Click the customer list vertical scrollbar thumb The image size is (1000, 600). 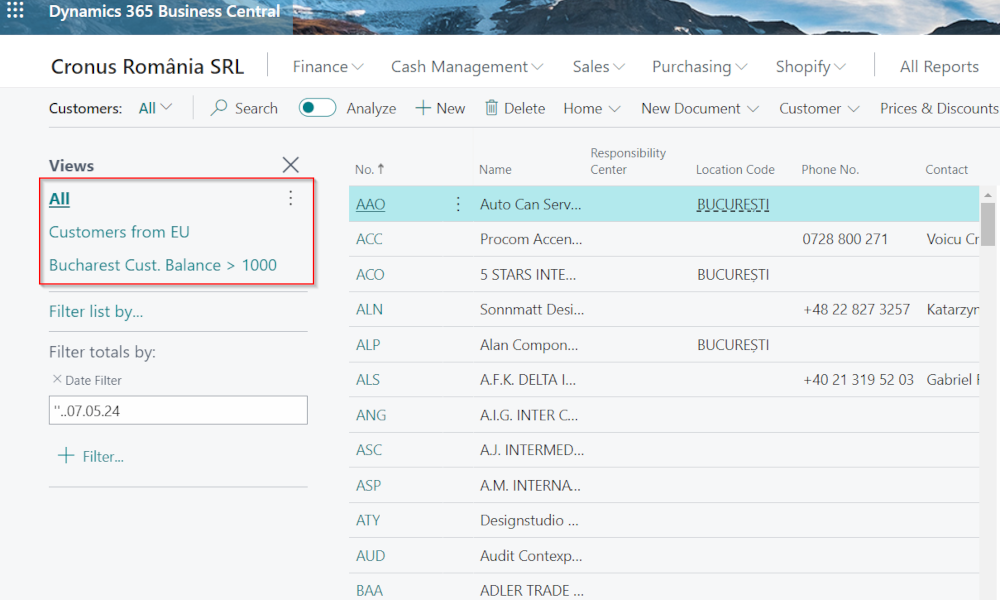[x=988, y=224]
